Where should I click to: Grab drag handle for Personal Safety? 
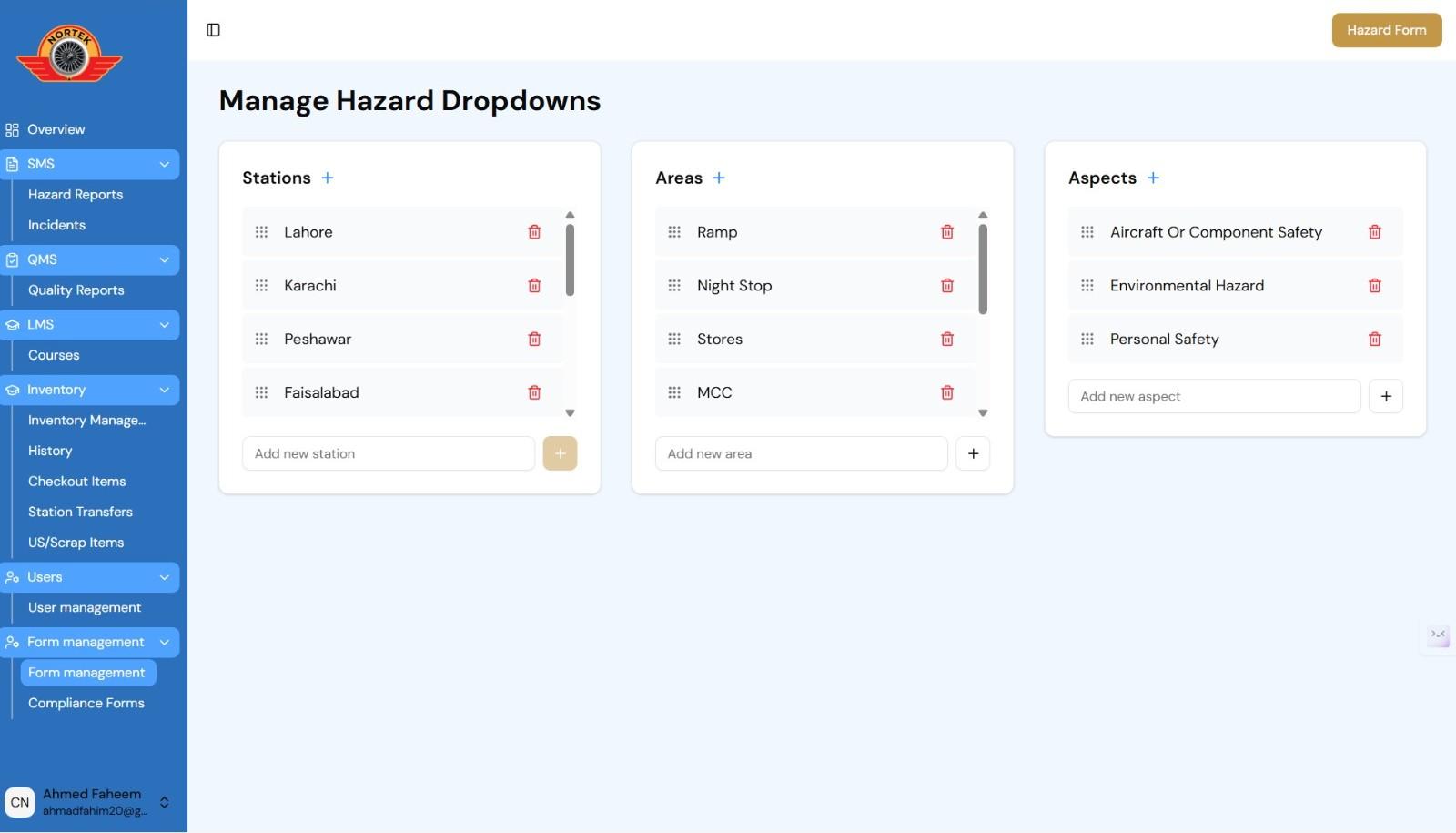pos(1087,340)
